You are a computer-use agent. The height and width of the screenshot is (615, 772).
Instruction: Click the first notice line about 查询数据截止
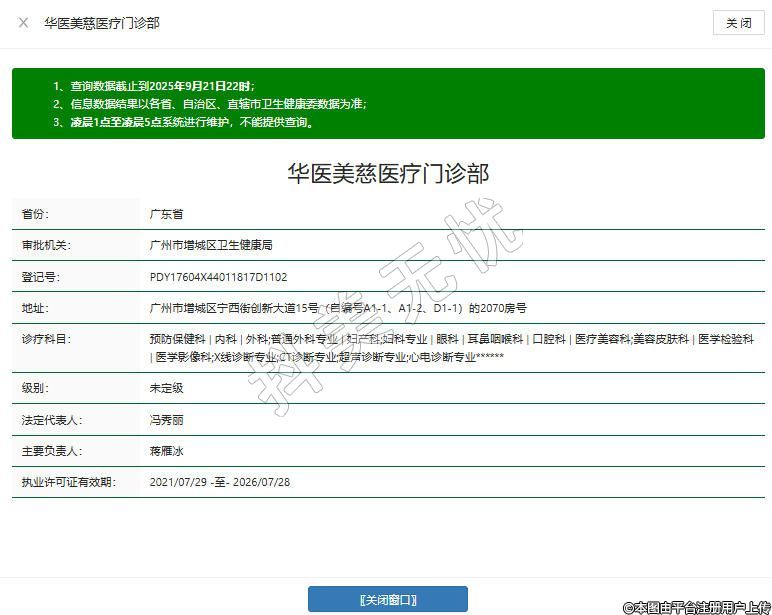155,86
